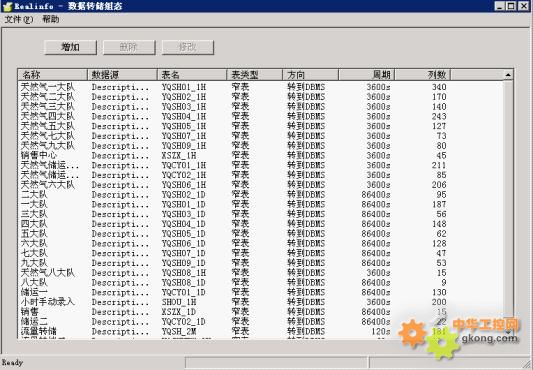Select the 天然气三大队 row
The width and height of the screenshot is (533, 370).
260,107
